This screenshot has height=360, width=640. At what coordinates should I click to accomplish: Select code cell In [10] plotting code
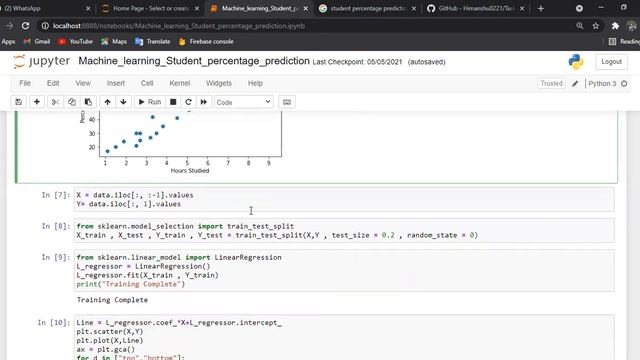click(x=344, y=338)
